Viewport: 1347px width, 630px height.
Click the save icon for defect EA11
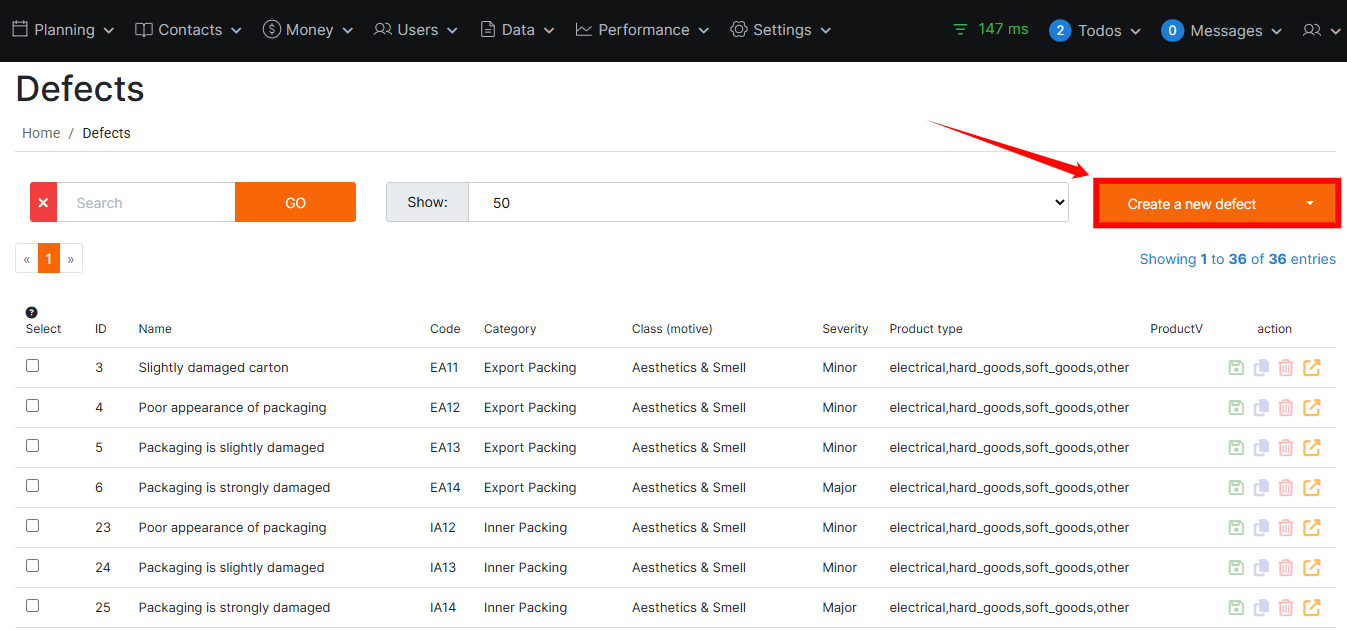[1236, 368]
